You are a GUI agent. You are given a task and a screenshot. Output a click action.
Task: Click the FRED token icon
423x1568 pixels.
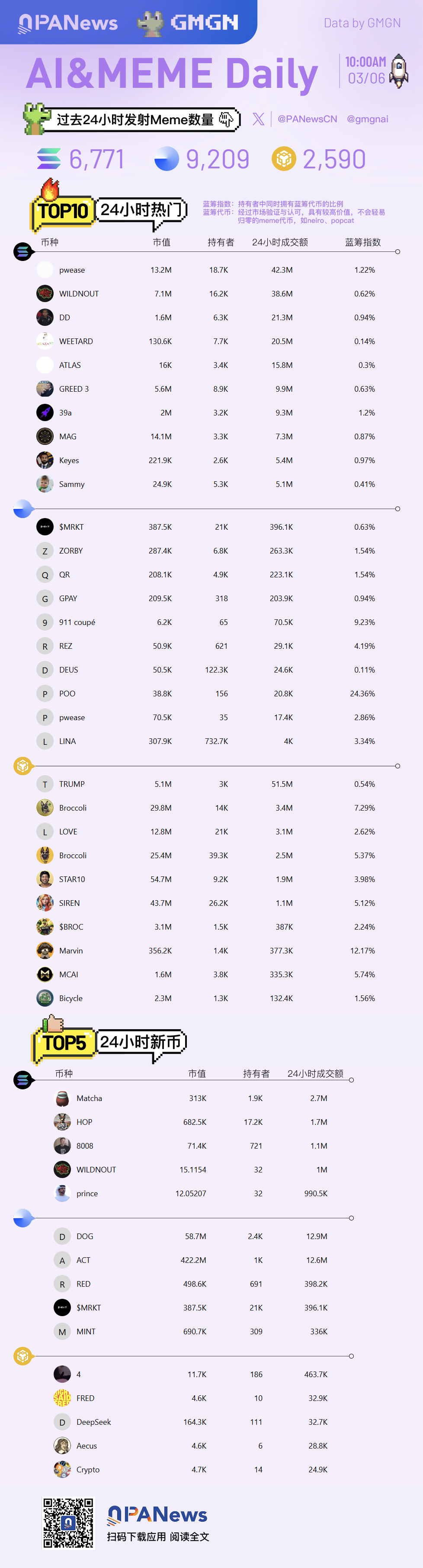coord(62,1398)
